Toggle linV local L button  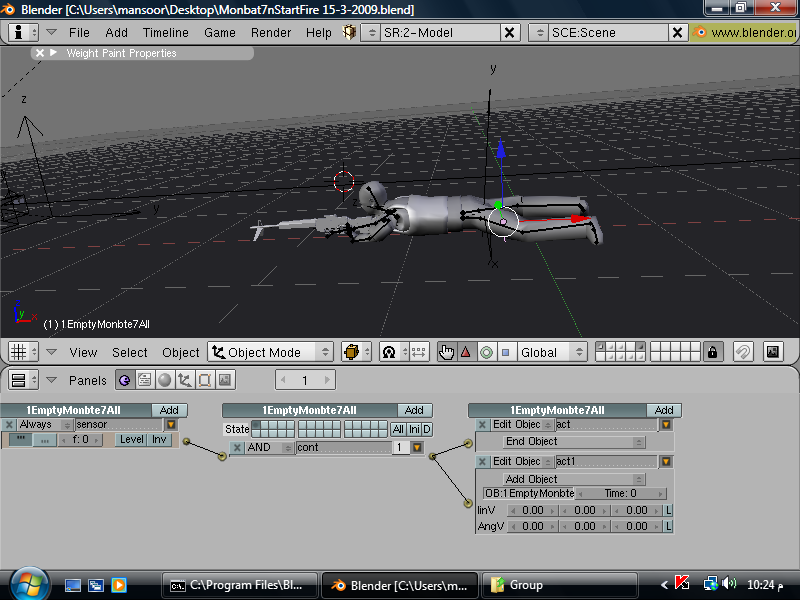tap(668, 510)
